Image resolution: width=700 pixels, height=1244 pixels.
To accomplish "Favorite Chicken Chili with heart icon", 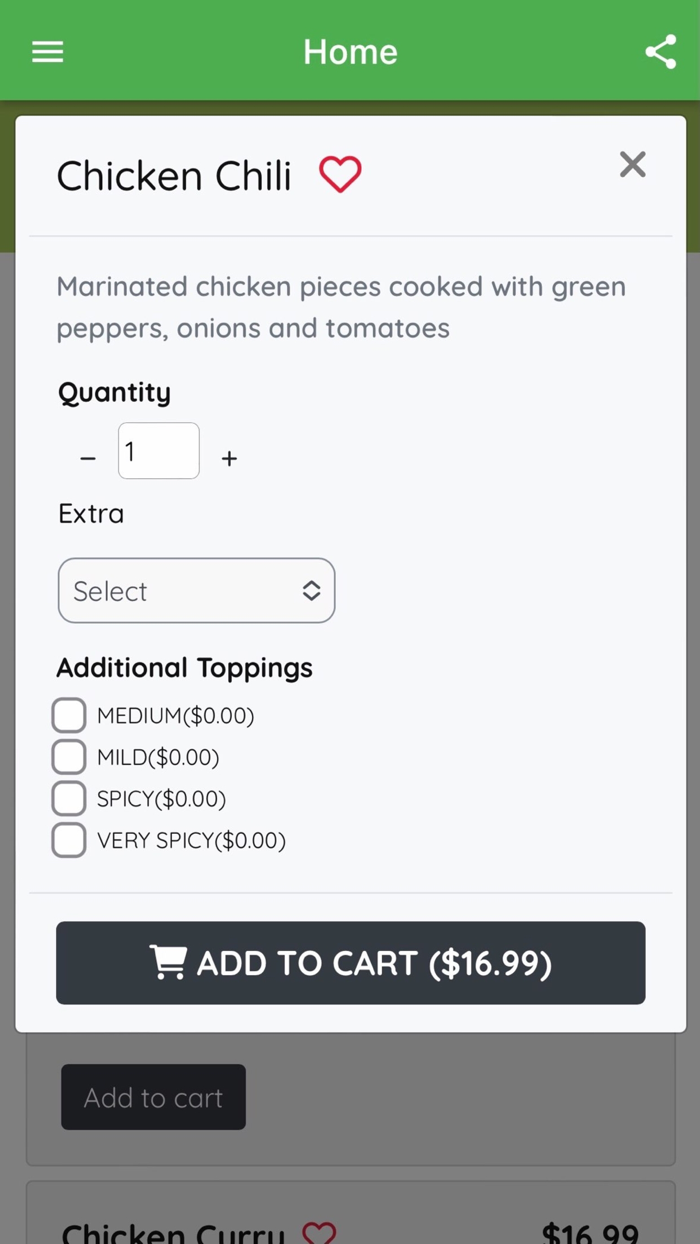I will [340, 175].
